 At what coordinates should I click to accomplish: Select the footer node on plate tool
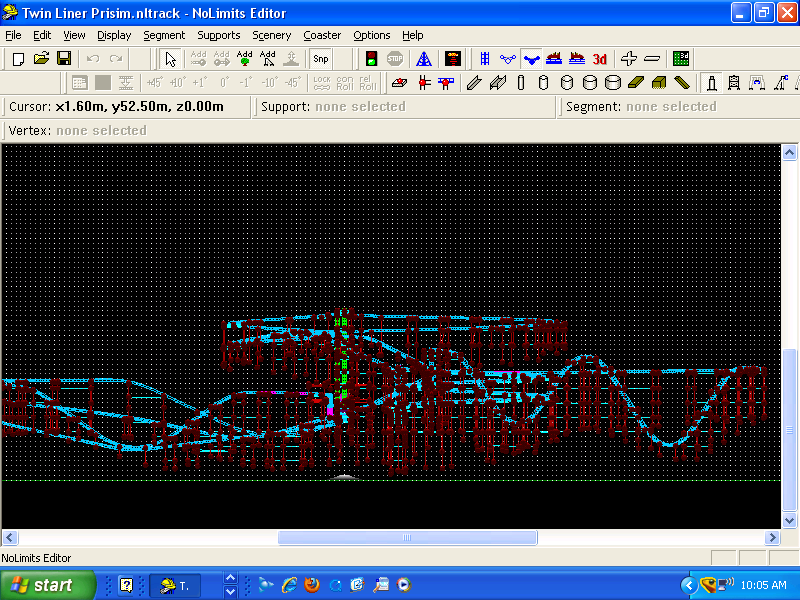[x=399, y=83]
